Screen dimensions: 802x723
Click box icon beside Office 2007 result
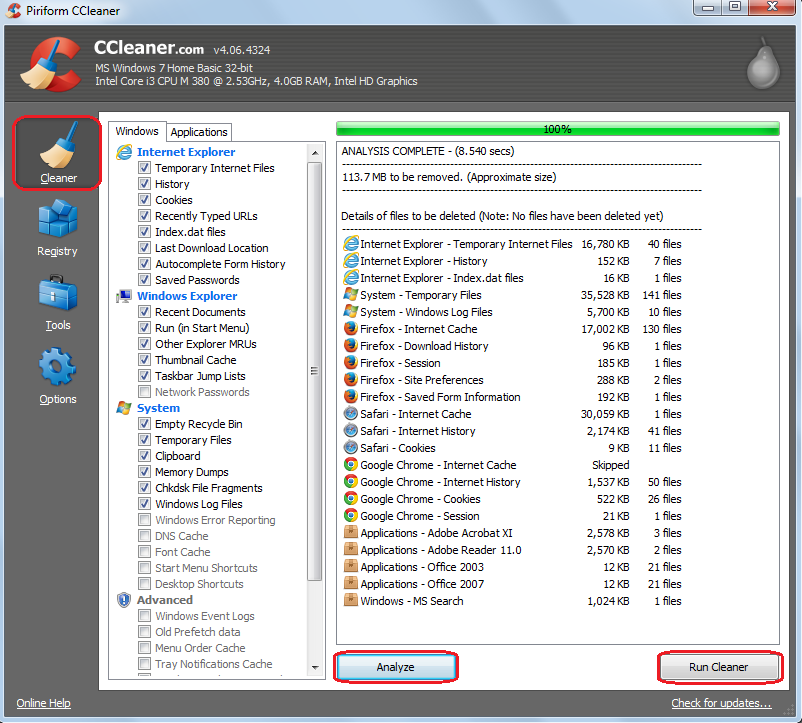[351, 583]
